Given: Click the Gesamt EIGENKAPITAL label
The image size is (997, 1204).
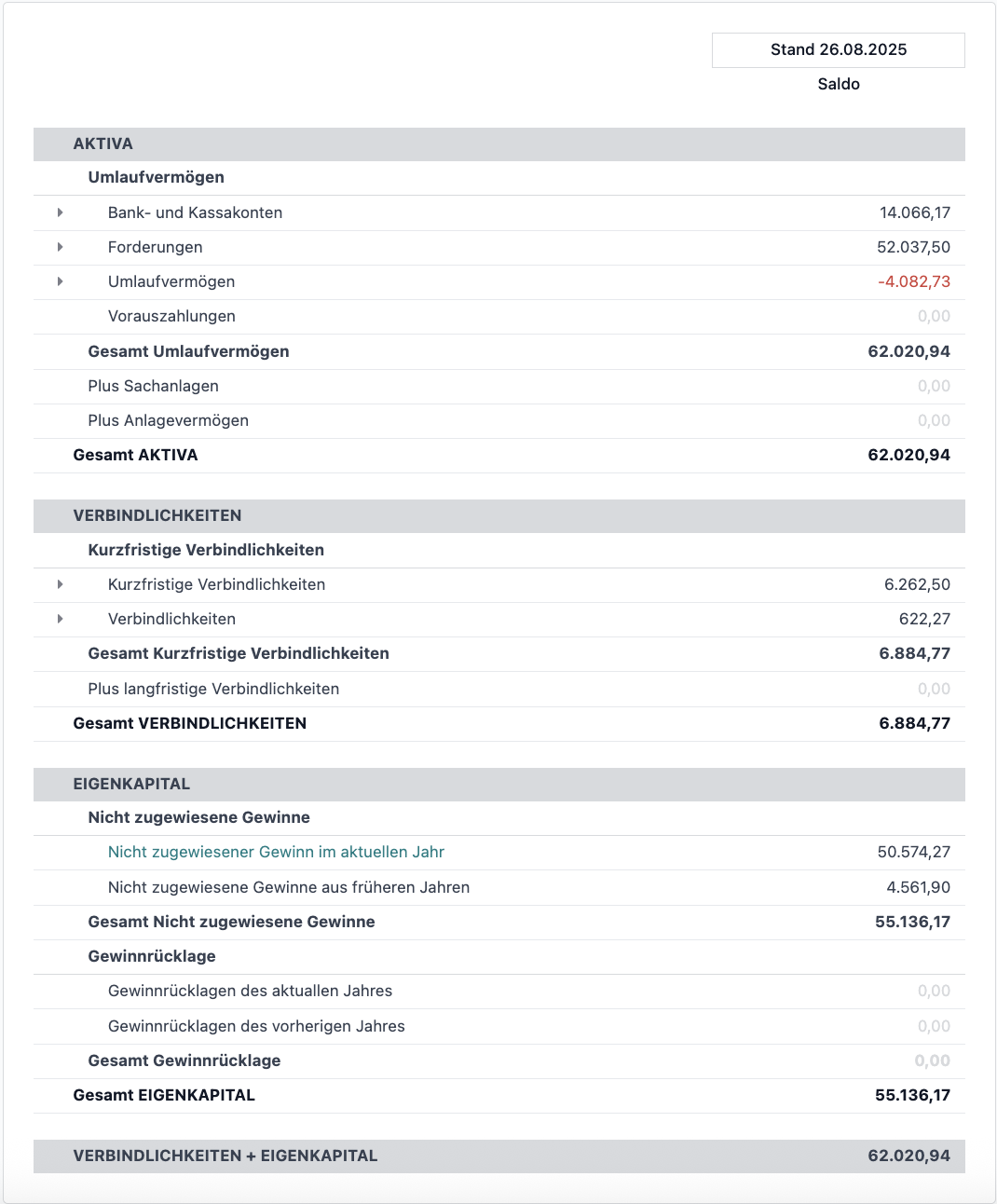Looking at the screenshot, I should pyautogui.click(x=164, y=1095).
